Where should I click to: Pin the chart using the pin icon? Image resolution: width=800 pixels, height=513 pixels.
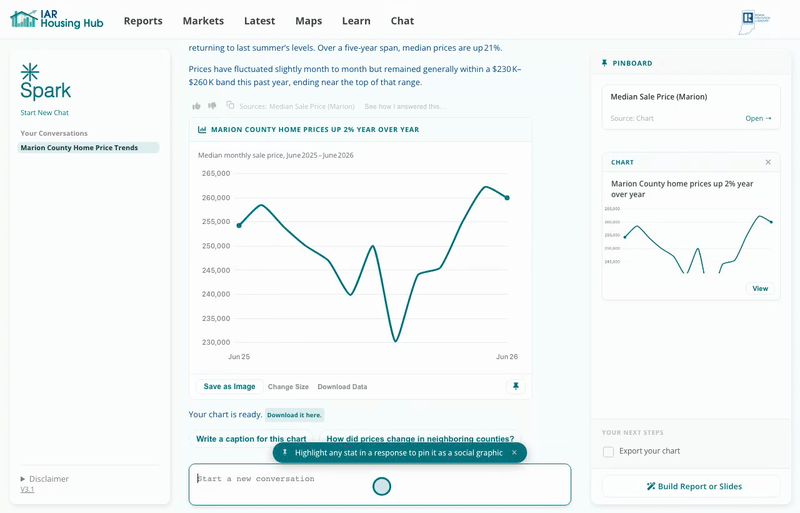click(516, 386)
